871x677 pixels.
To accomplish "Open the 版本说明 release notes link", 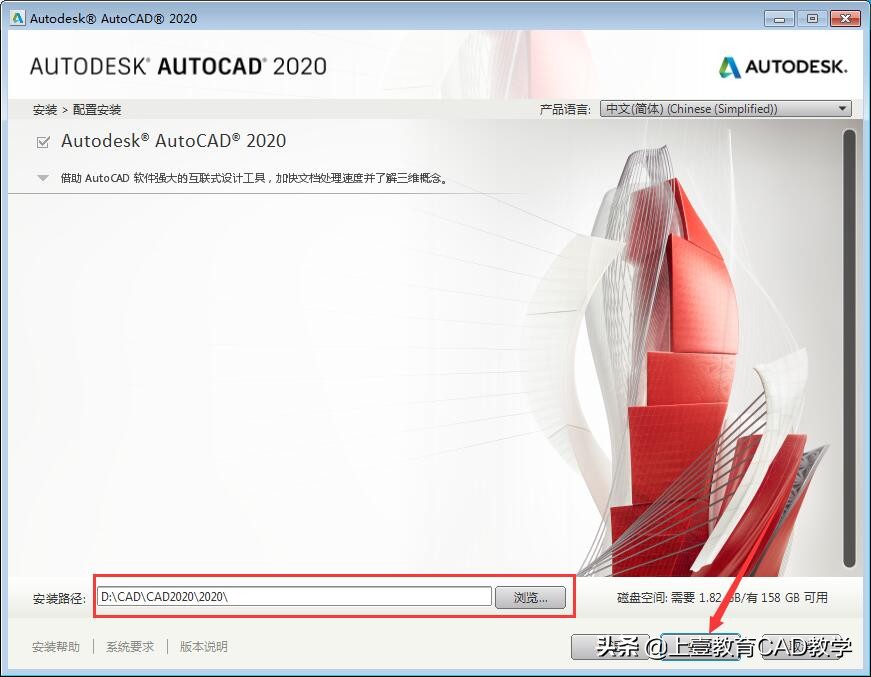I will tap(203, 647).
